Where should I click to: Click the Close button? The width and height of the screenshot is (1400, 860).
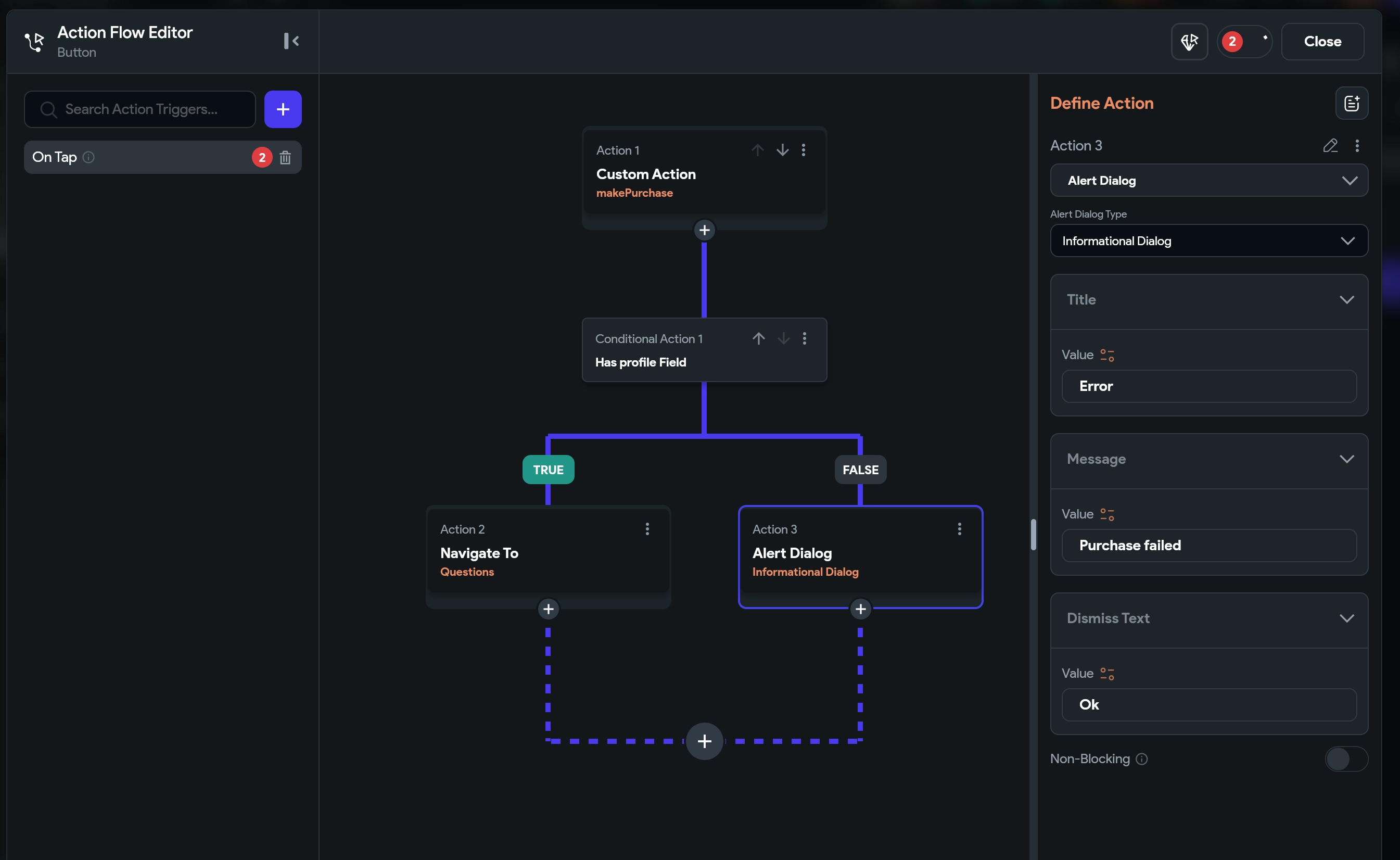click(x=1322, y=42)
